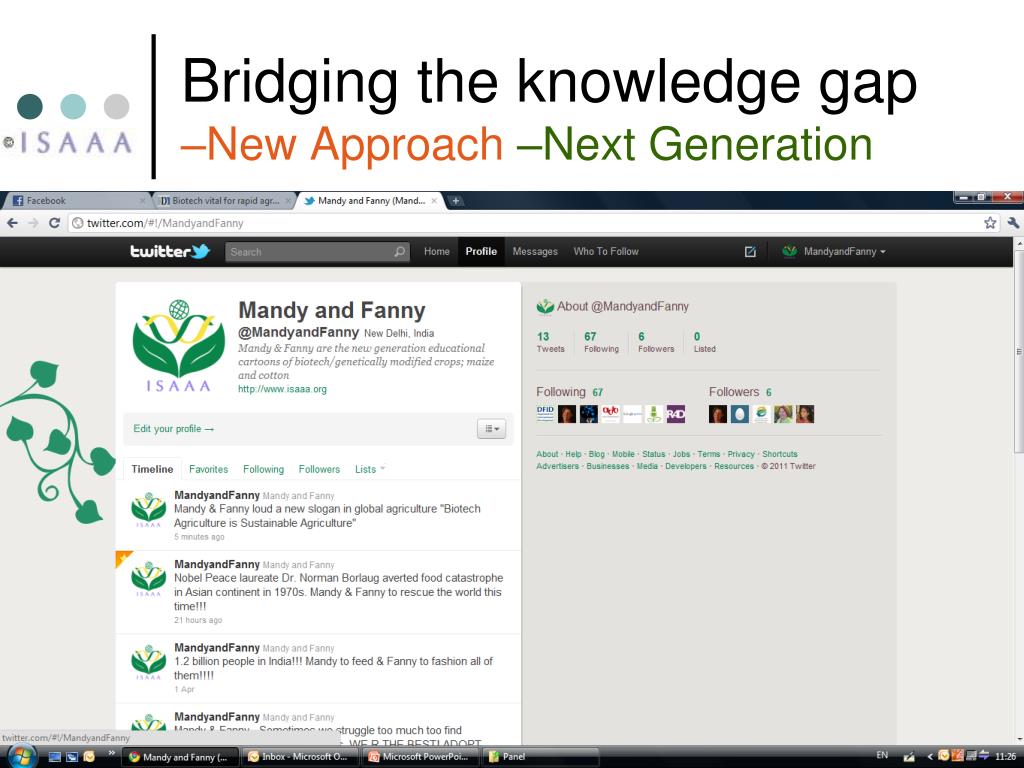
Task: Click the Help footer link
Action: [573, 454]
